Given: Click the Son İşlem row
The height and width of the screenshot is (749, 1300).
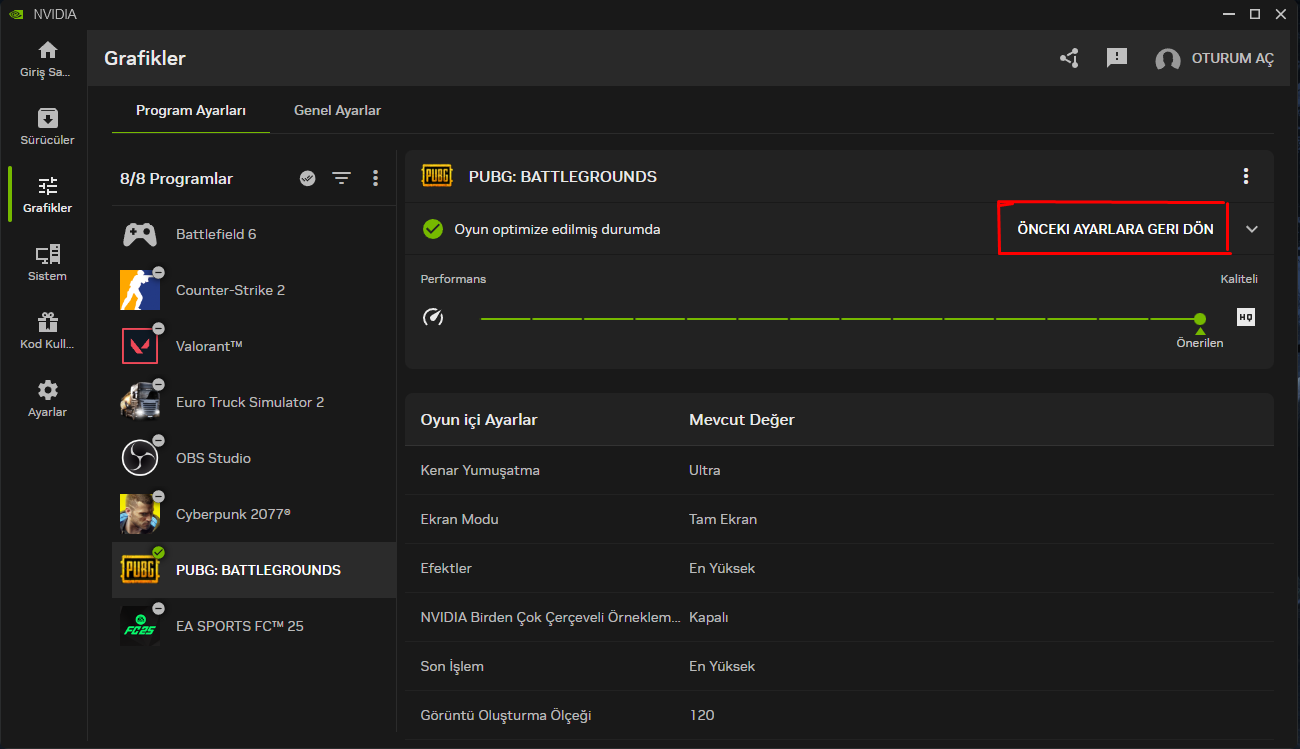Looking at the screenshot, I should (839, 666).
